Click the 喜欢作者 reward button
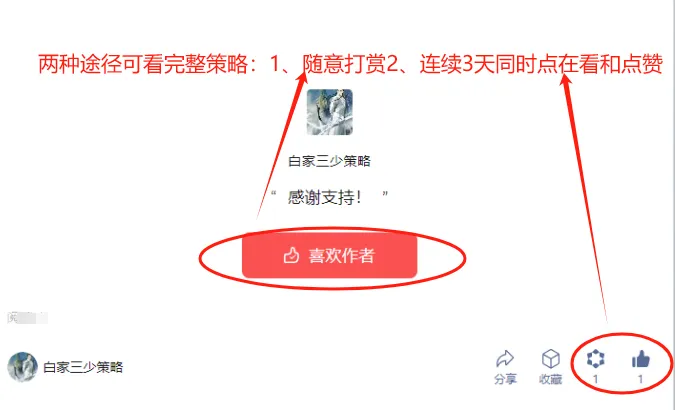This screenshot has height=410, width=675. point(329,255)
